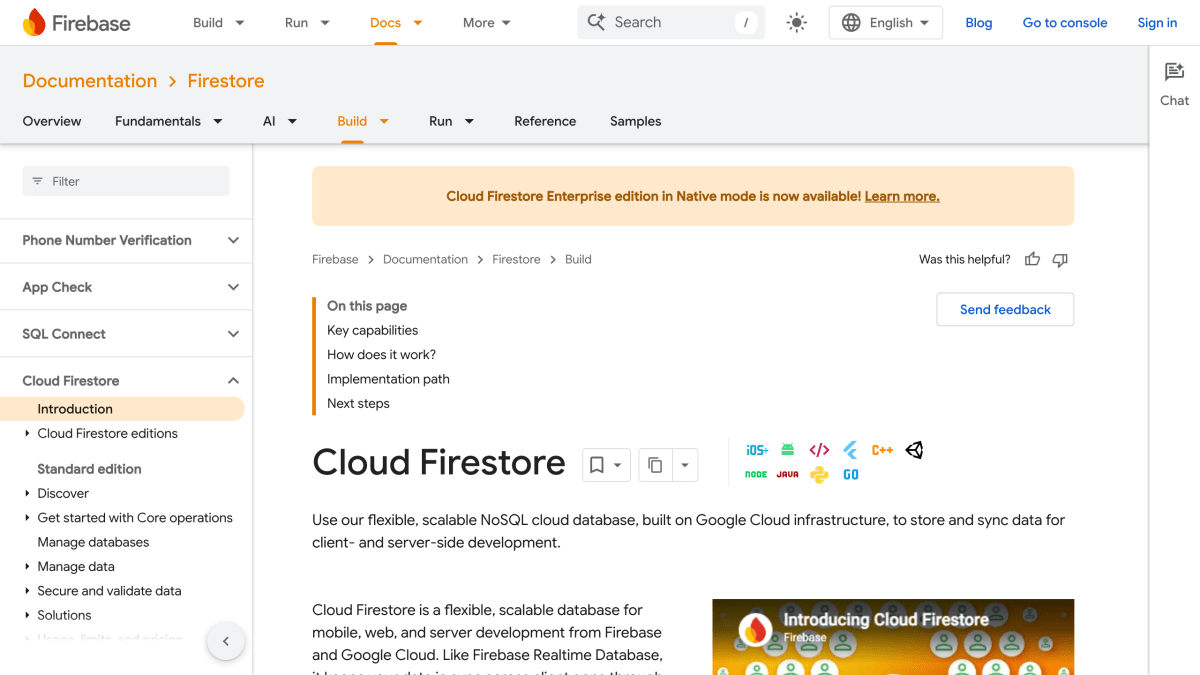
Task: Click the Learn more link in banner
Action: pos(902,196)
